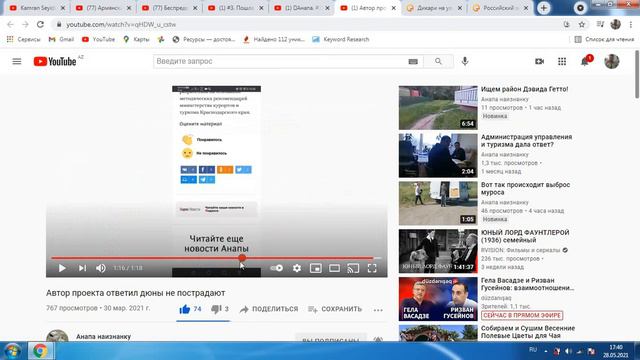Open the more actions three-dot menu
Screen dimensions: 640x360
[378, 310]
